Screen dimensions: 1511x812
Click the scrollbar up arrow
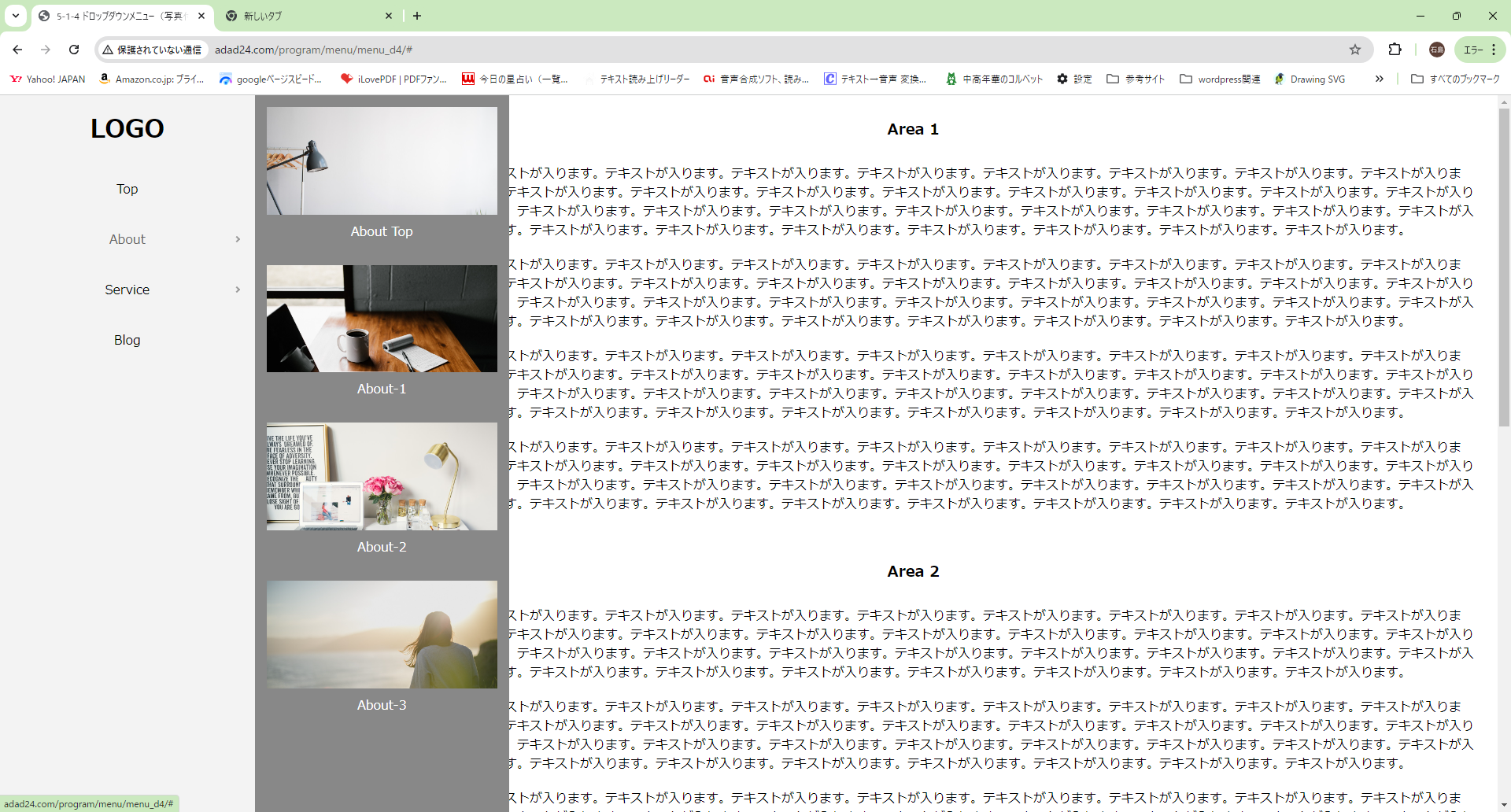pyautogui.click(x=1504, y=101)
